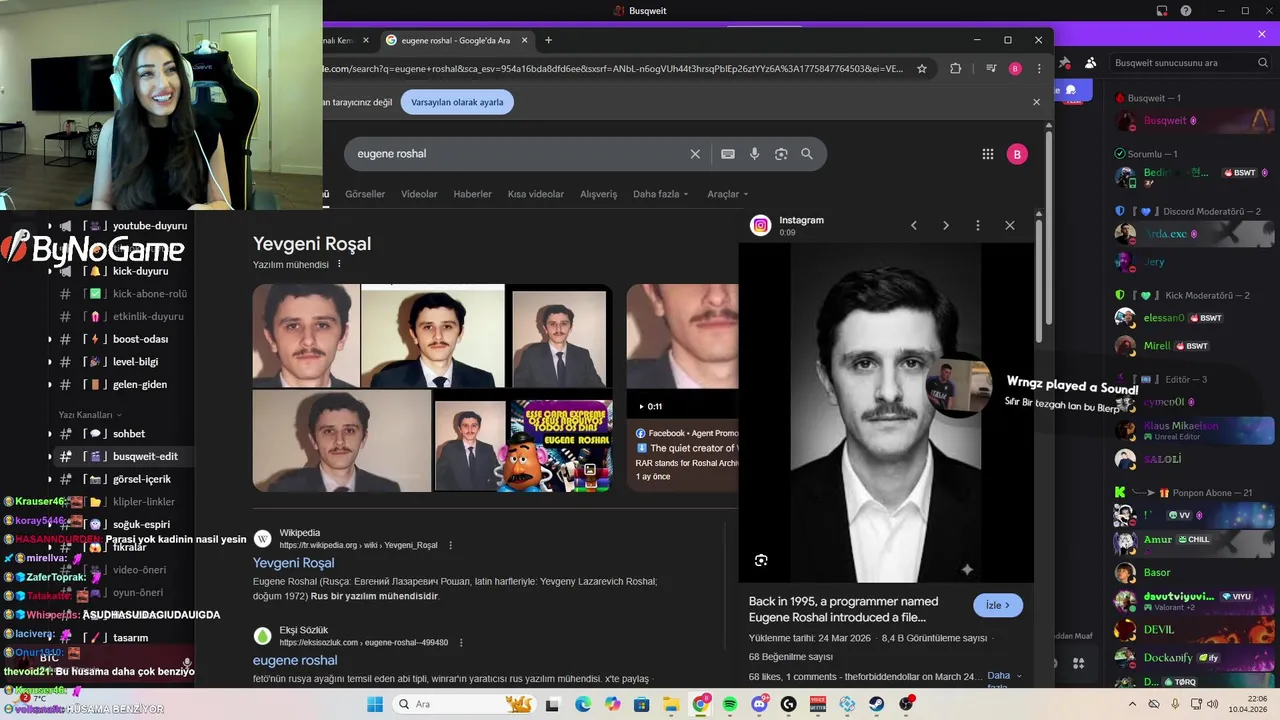Show Discord member list icon
1280x720 pixels.
tap(1090, 63)
